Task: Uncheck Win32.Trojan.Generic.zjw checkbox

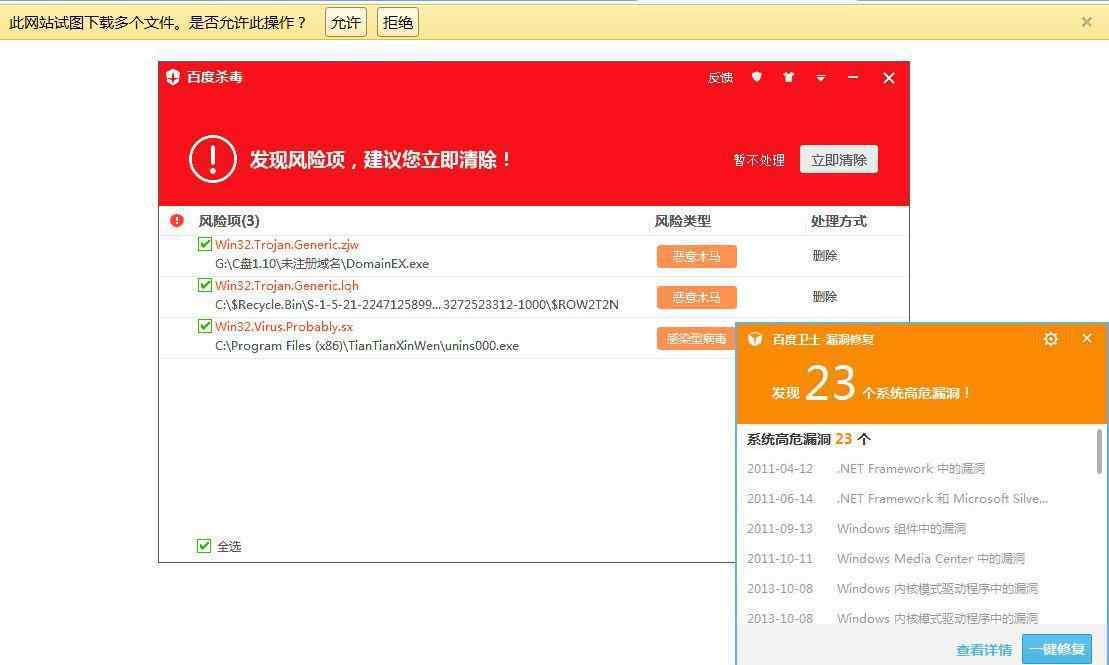Action: click(205, 244)
